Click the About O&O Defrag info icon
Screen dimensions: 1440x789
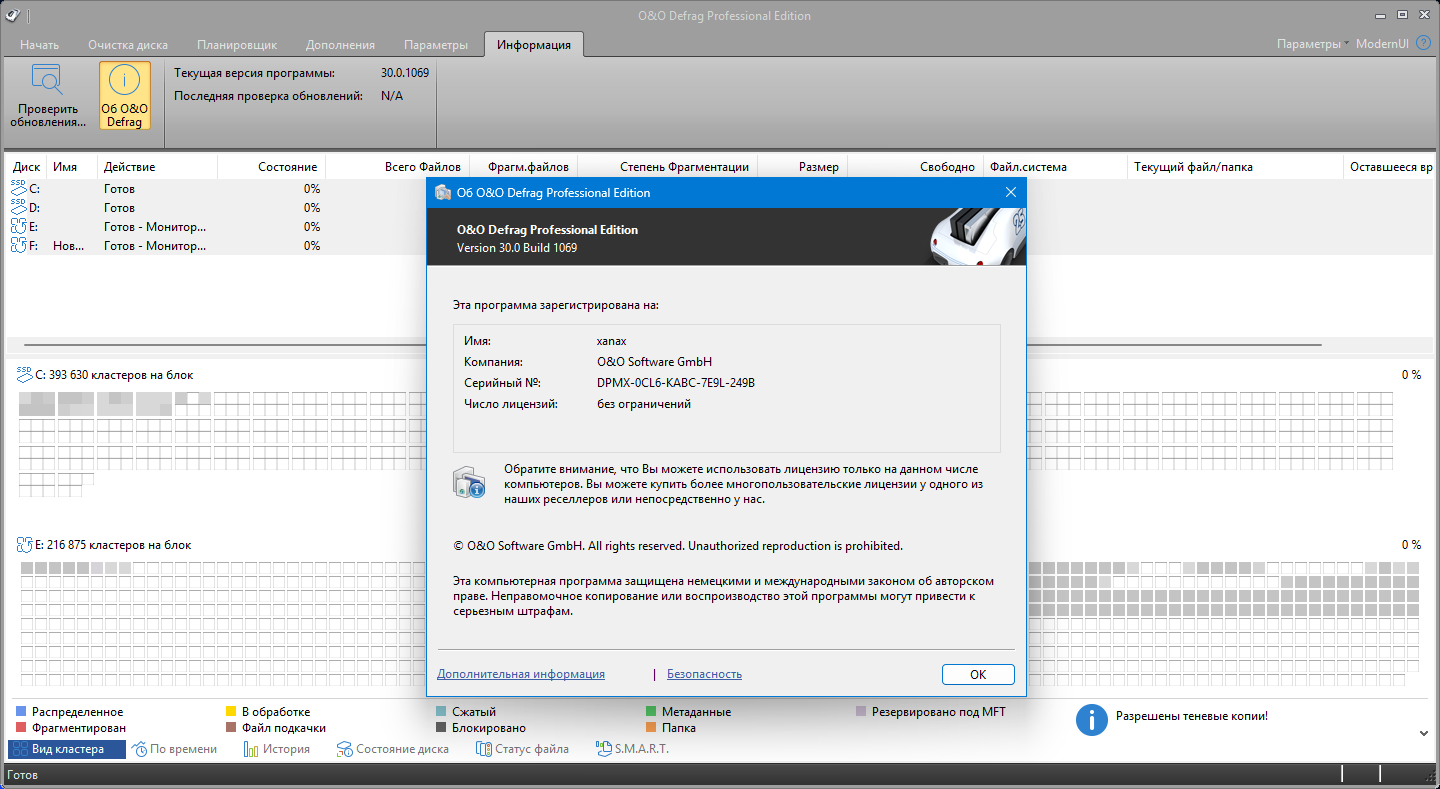pos(125,81)
